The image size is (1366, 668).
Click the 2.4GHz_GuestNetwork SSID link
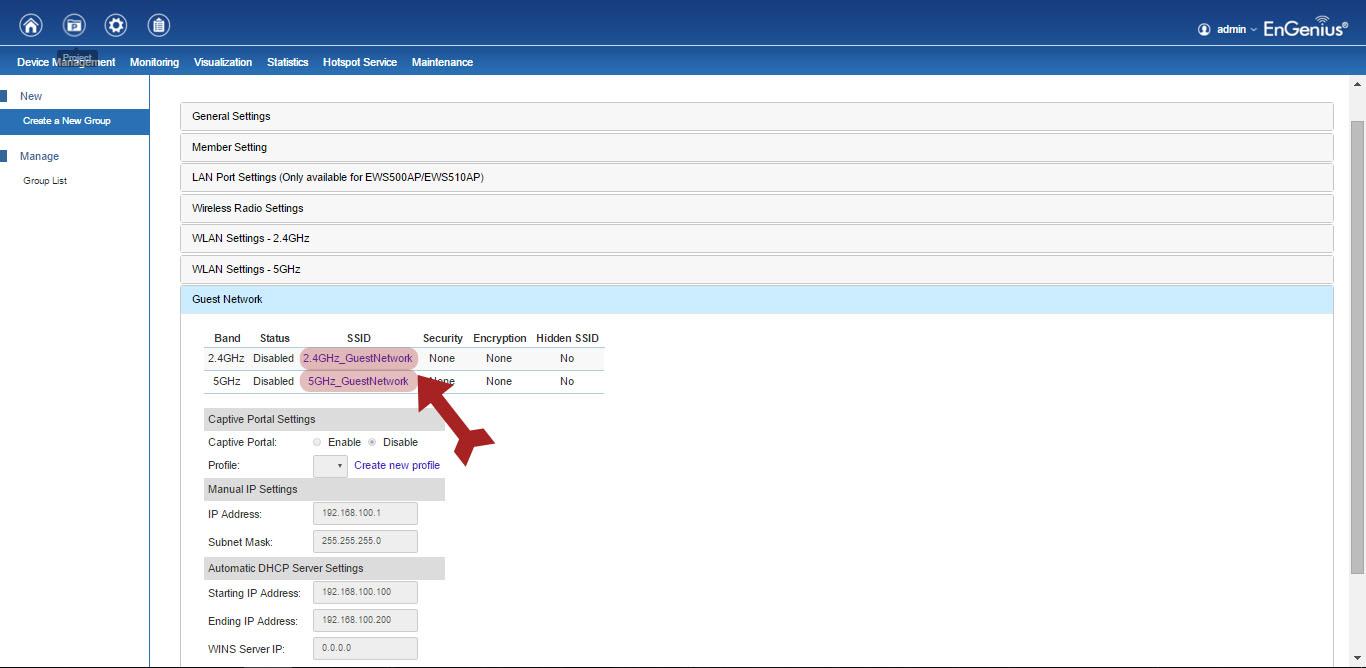tap(357, 358)
